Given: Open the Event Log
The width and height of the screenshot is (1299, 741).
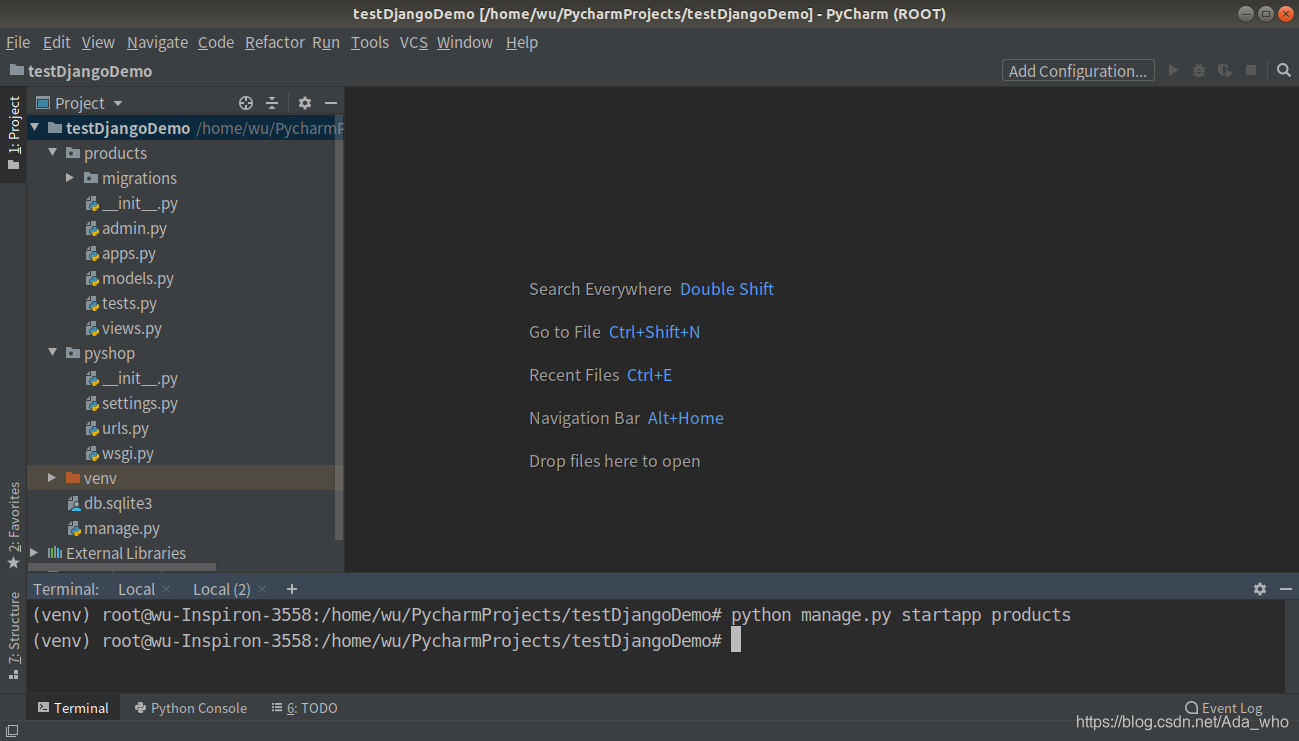Looking at the screenshot, I should [1223, 707].
